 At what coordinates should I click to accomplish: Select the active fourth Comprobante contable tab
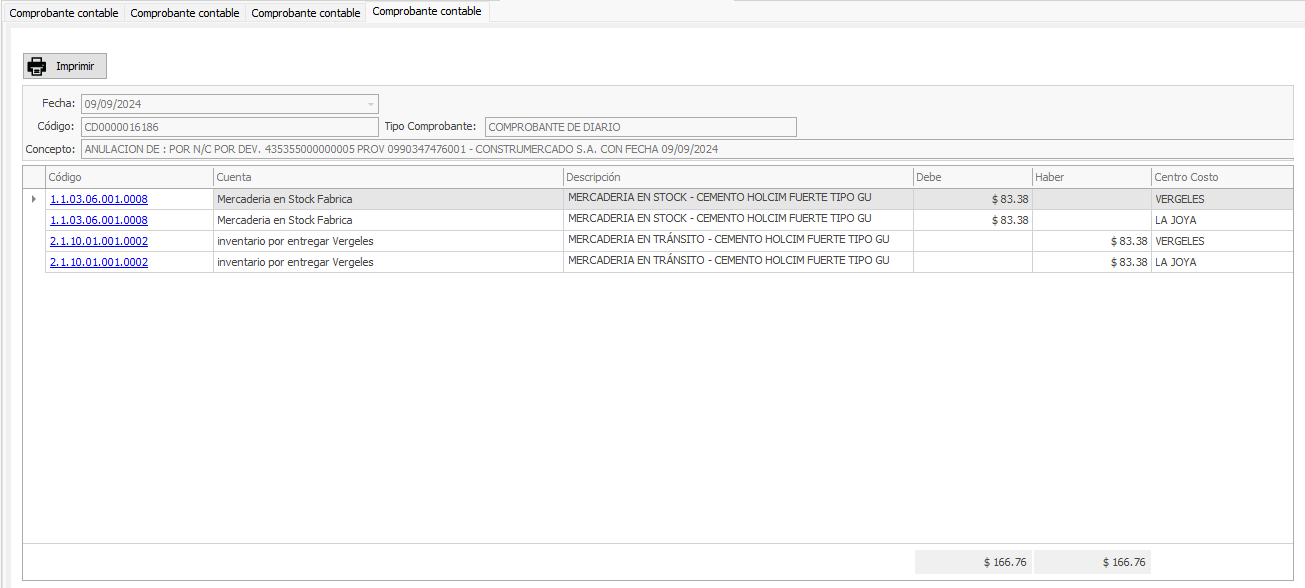coord(427,12)
